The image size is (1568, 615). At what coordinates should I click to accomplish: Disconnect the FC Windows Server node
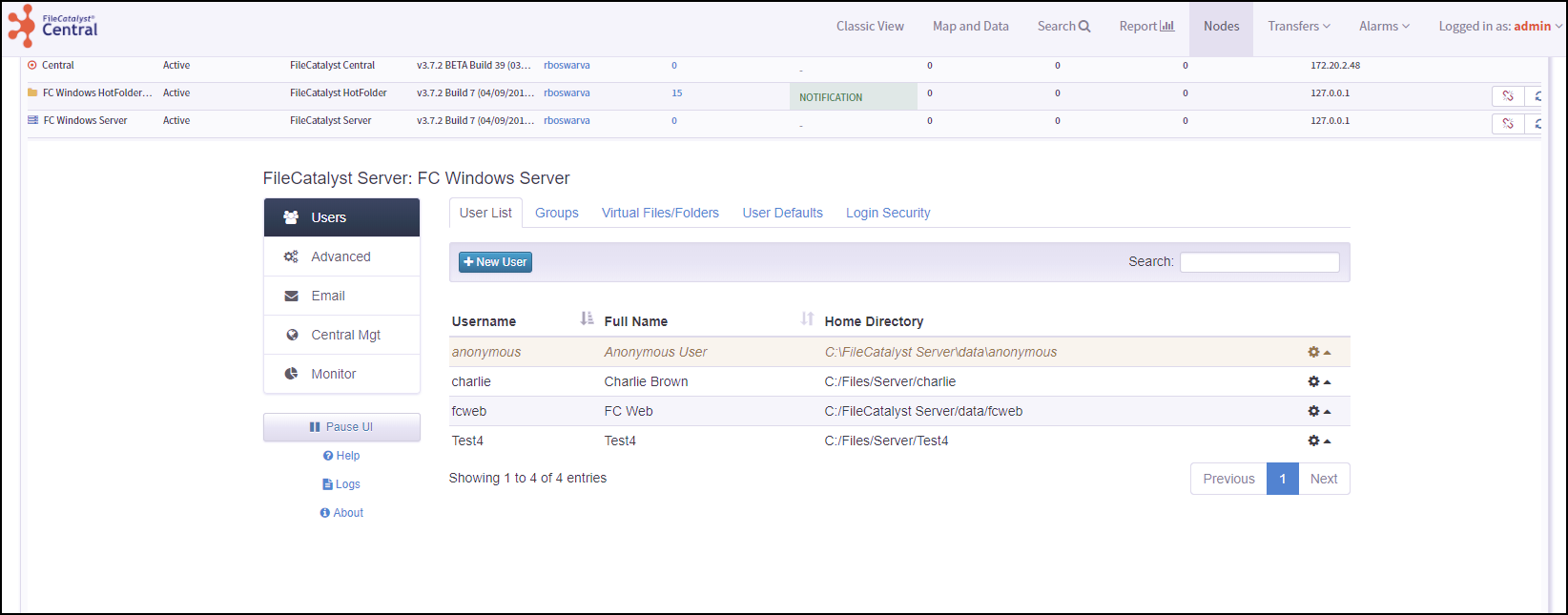[x=1508, y=124]
